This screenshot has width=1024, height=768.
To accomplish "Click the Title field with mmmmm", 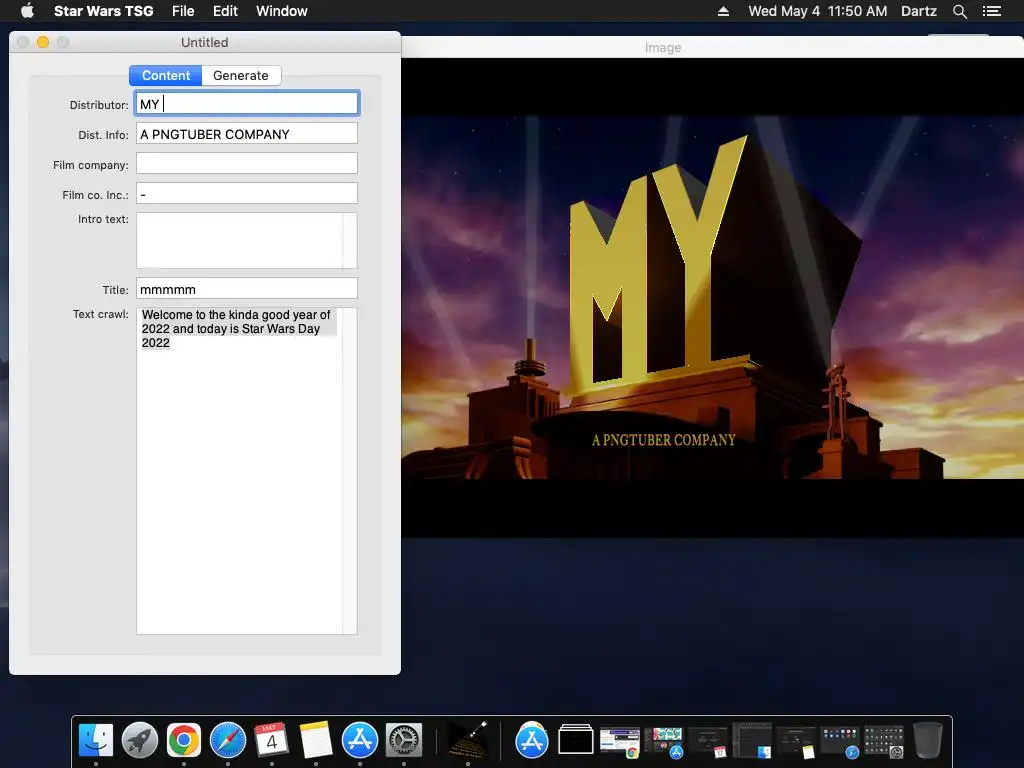I will [247, 289].
